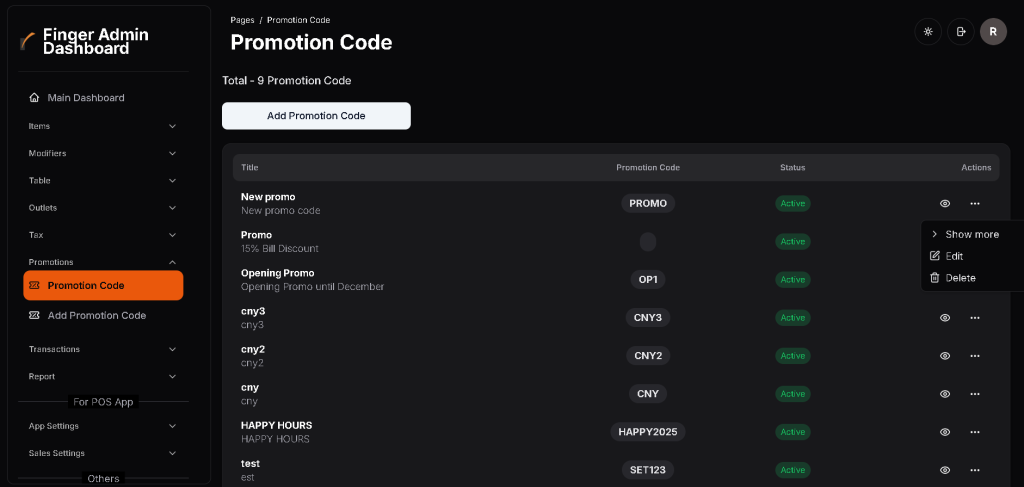The height and width of the screenshot is (487, 1024).
Task: Open three-dots actions menu for HAPPY HOURS
Action: point(975,432)
